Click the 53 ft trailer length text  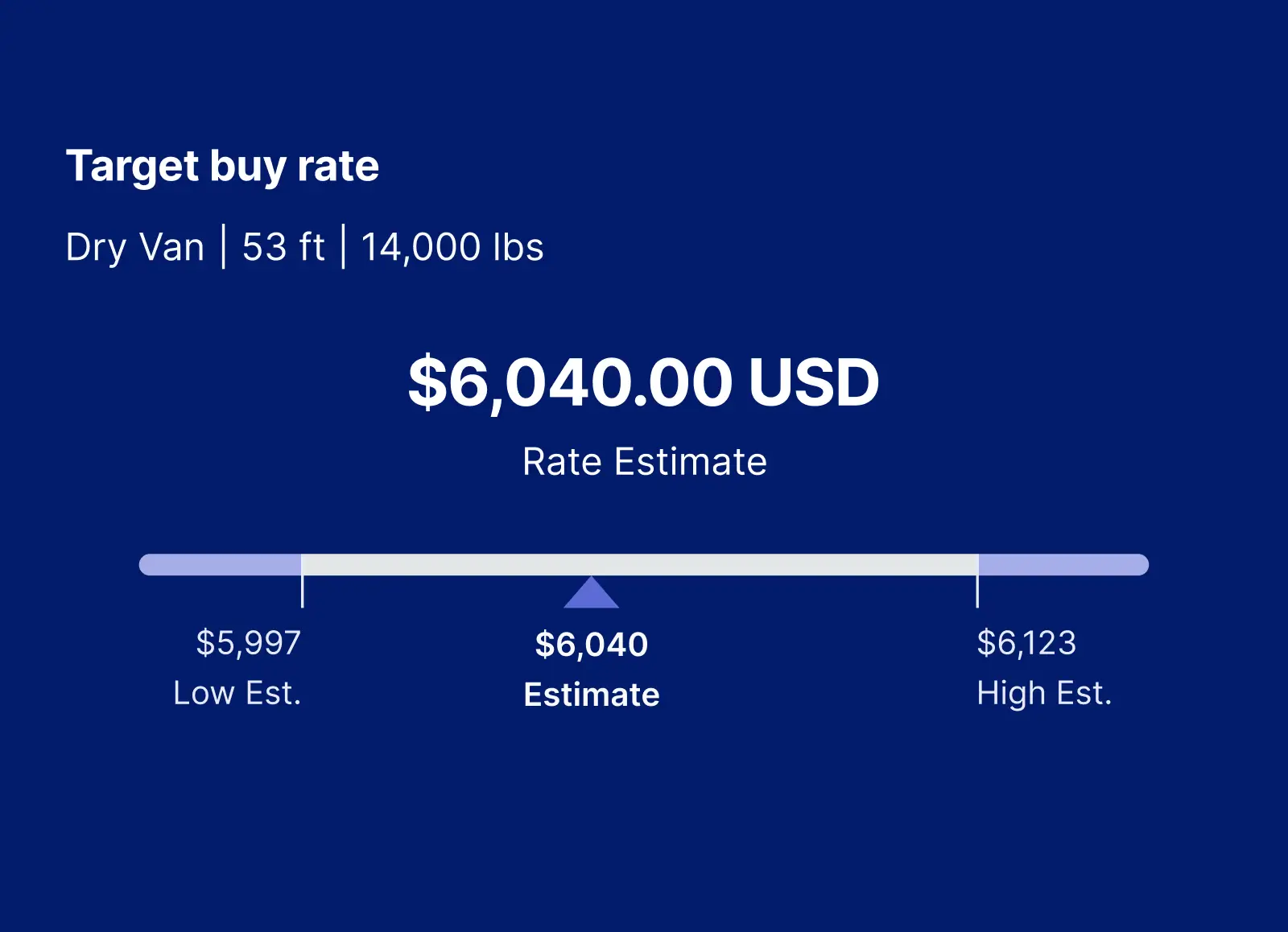click(x=283, y=247)
